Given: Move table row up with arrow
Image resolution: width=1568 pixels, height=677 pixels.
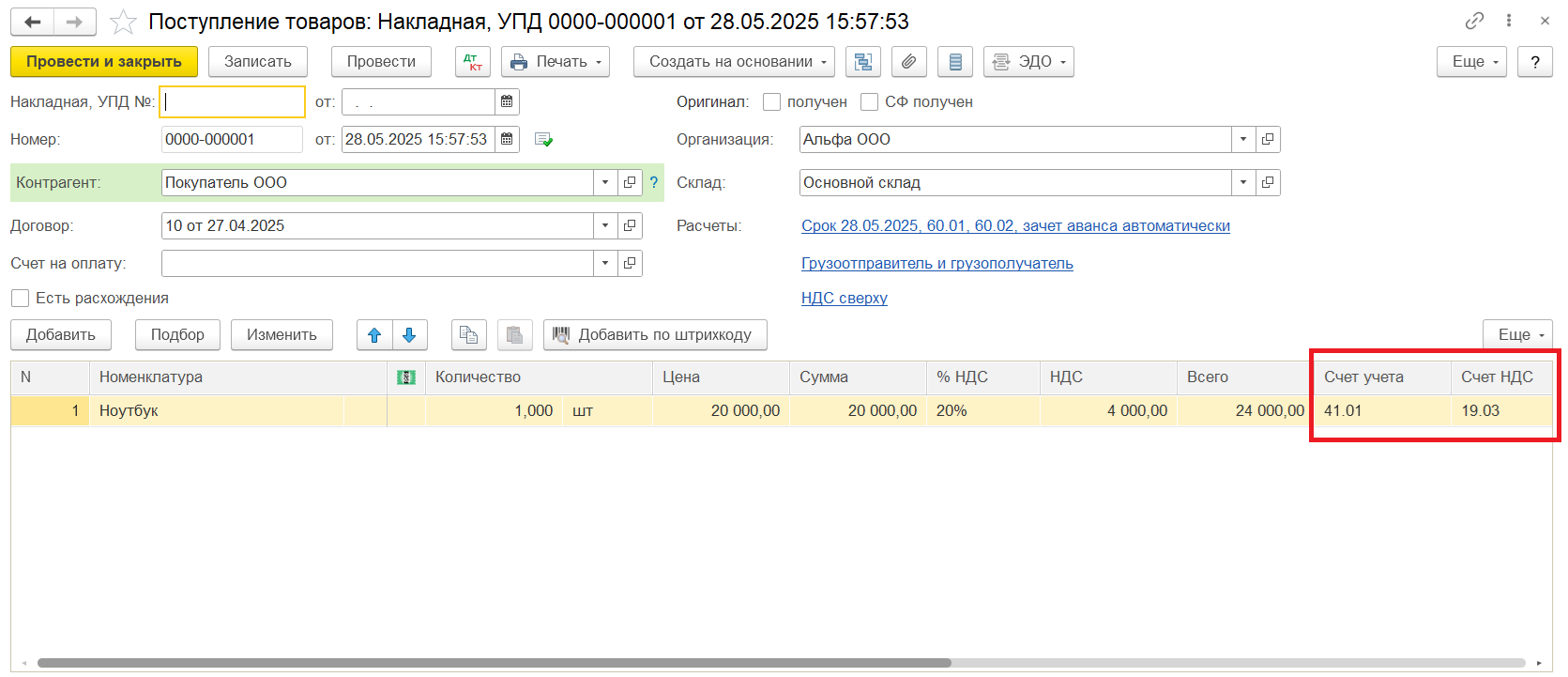Looking at the screenshot, I should pyautogui.click(x=374, y=335).
